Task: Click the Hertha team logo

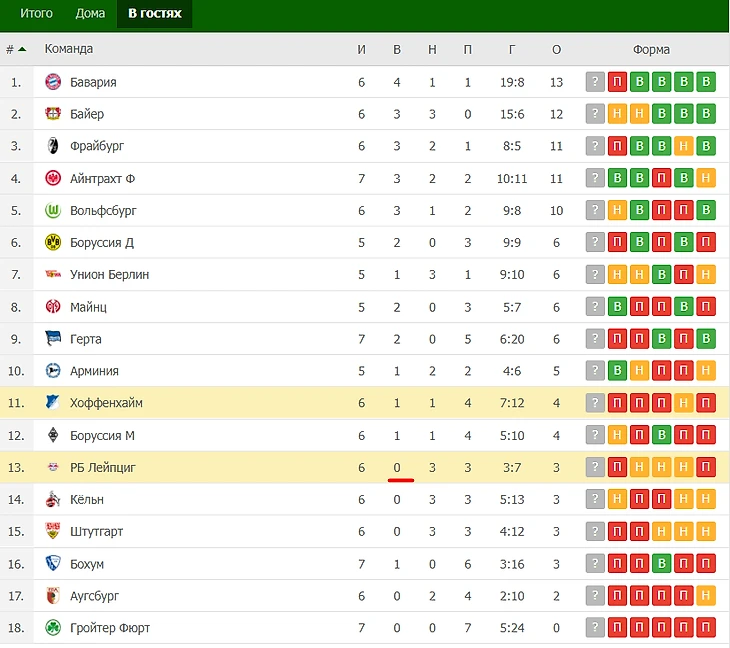Action: click(53, 339)
